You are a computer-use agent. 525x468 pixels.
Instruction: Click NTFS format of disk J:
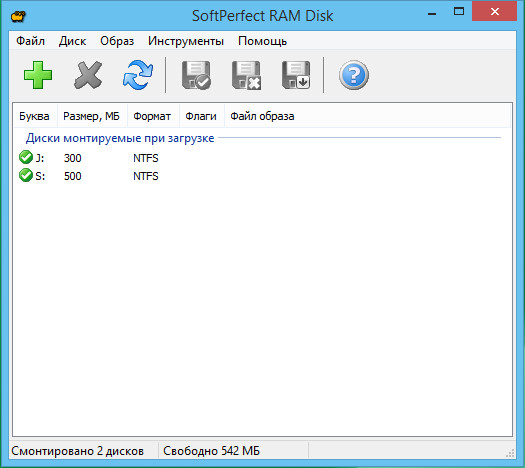tap(146, 158)
